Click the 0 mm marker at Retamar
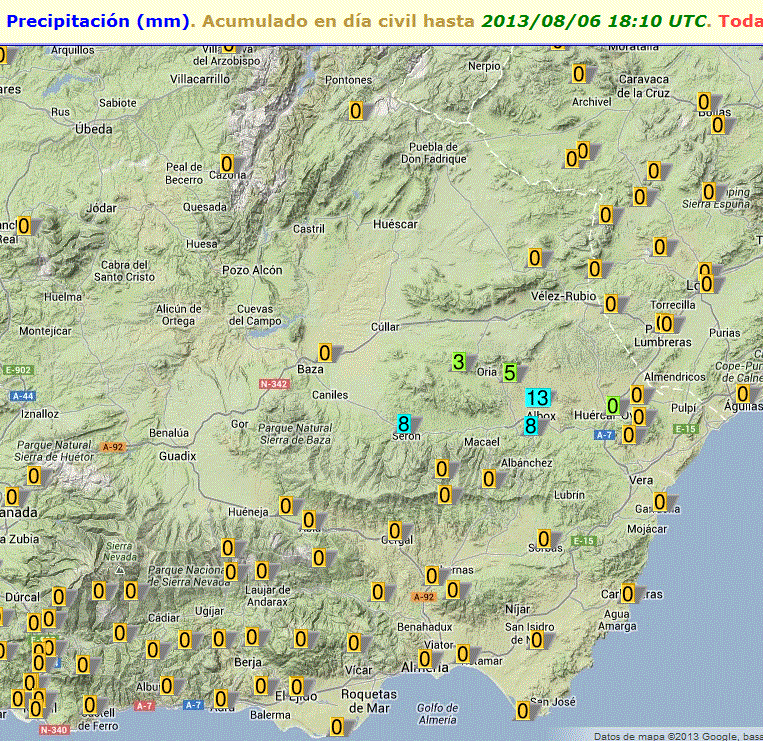The image size is (763, 741). click(463, 653)
